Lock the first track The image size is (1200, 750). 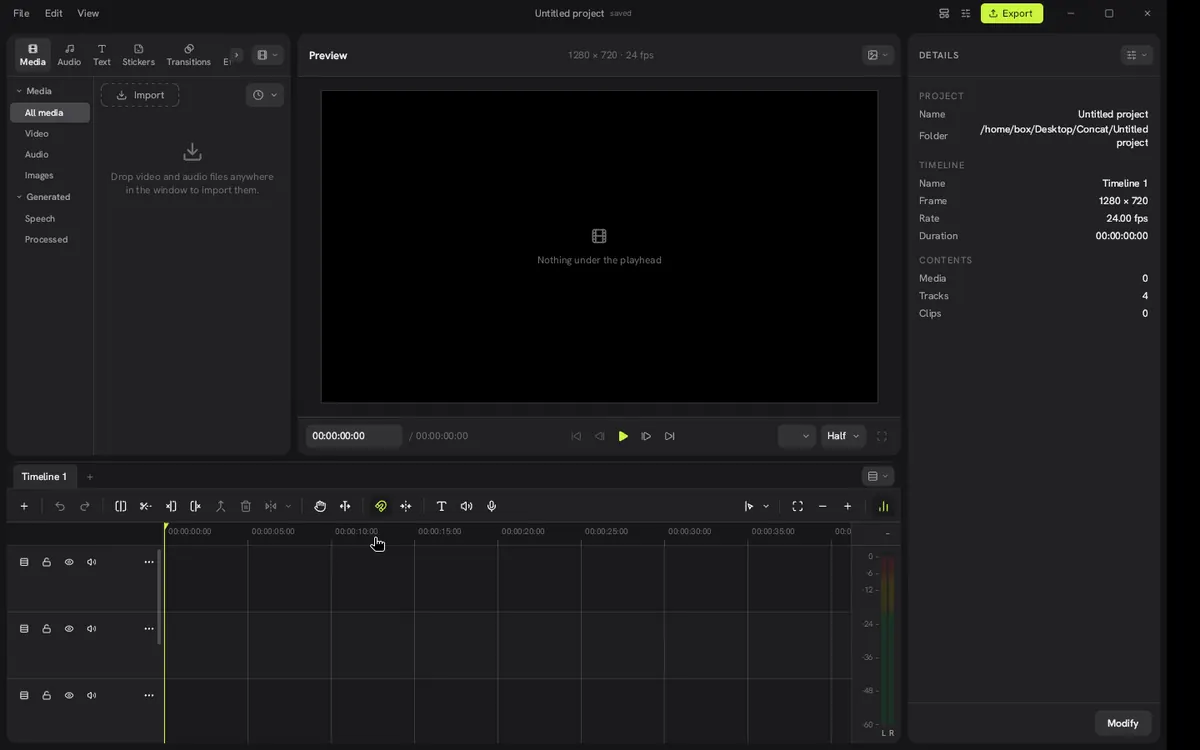[x=47, y=562]
